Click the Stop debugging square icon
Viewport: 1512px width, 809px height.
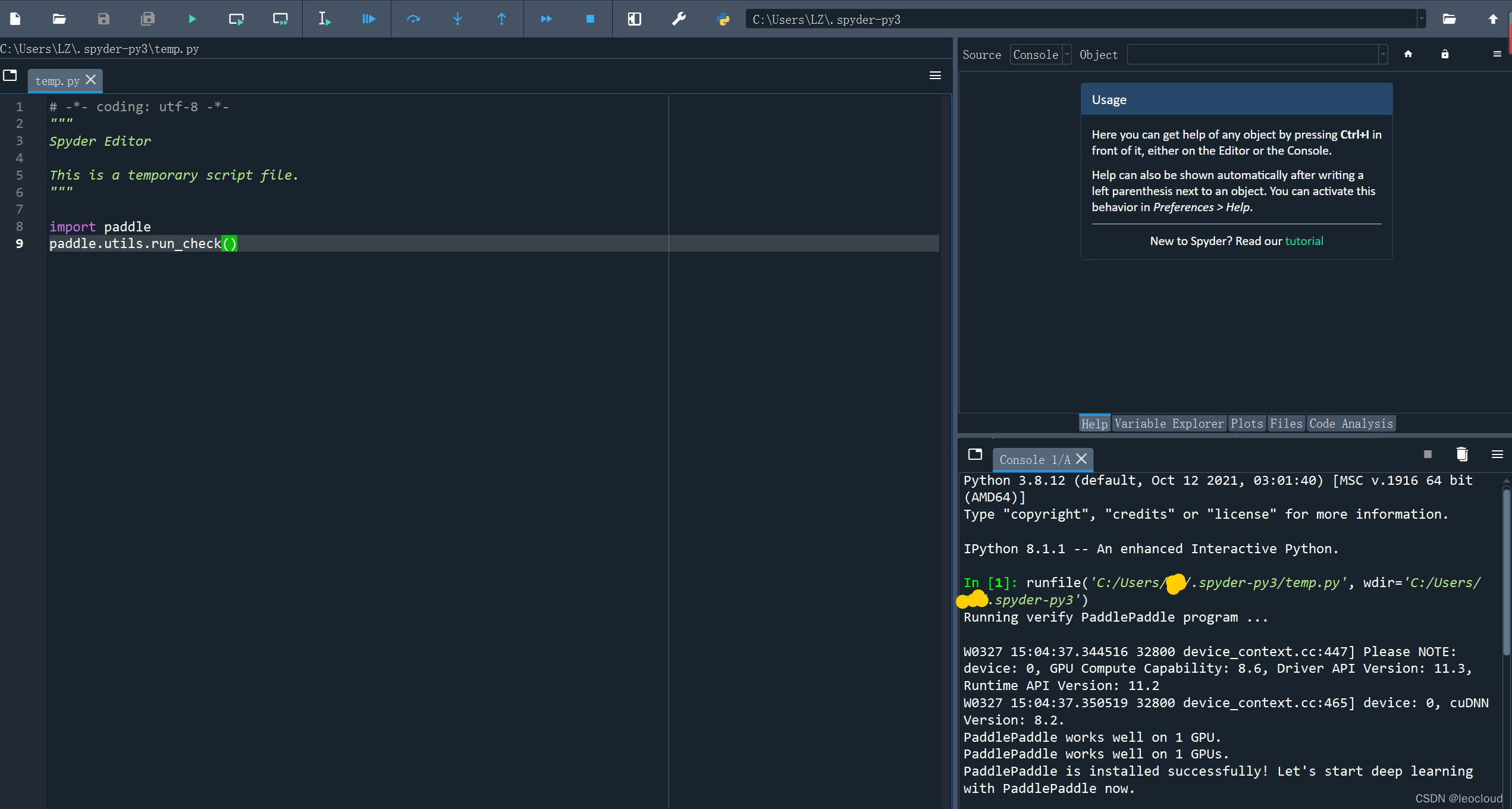click(590, 19)
